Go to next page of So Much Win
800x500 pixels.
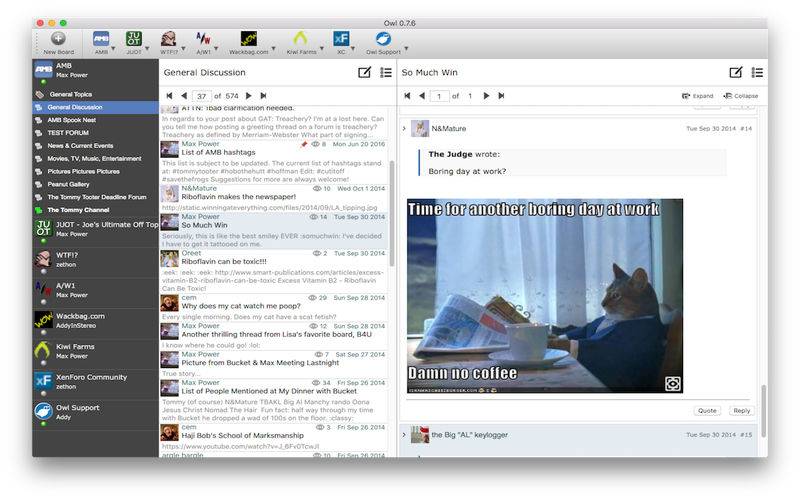(486, 95)
